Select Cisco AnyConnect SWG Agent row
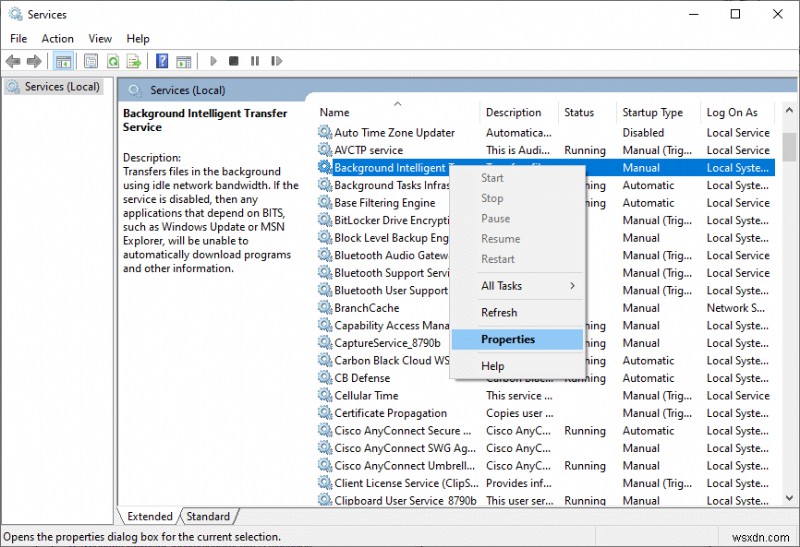This screenshot has height=547, width=800. [x=545, y=447]
